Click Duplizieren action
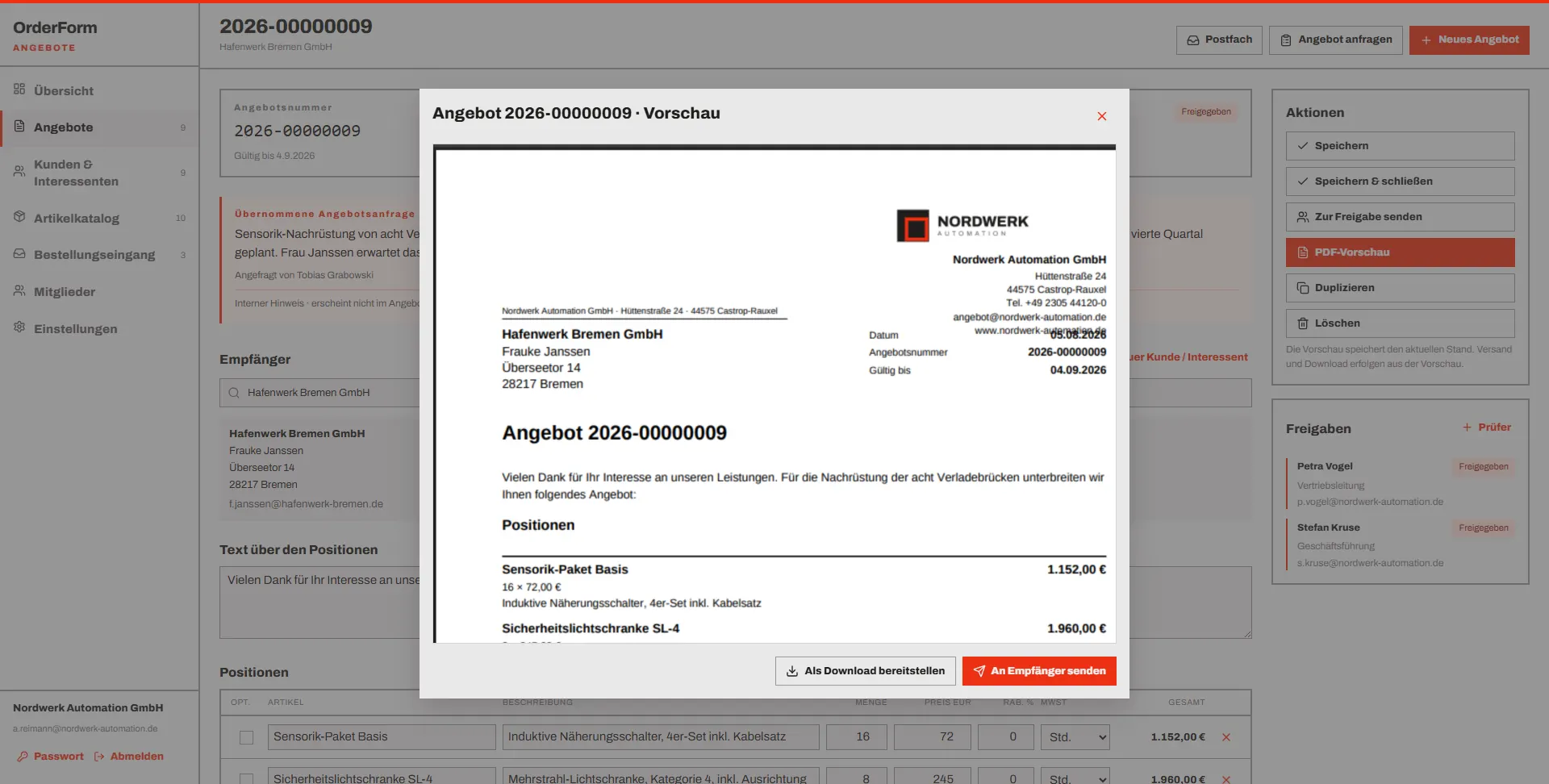The height and width of the screenshot is (784, 1549). (x=1400, y=288)
